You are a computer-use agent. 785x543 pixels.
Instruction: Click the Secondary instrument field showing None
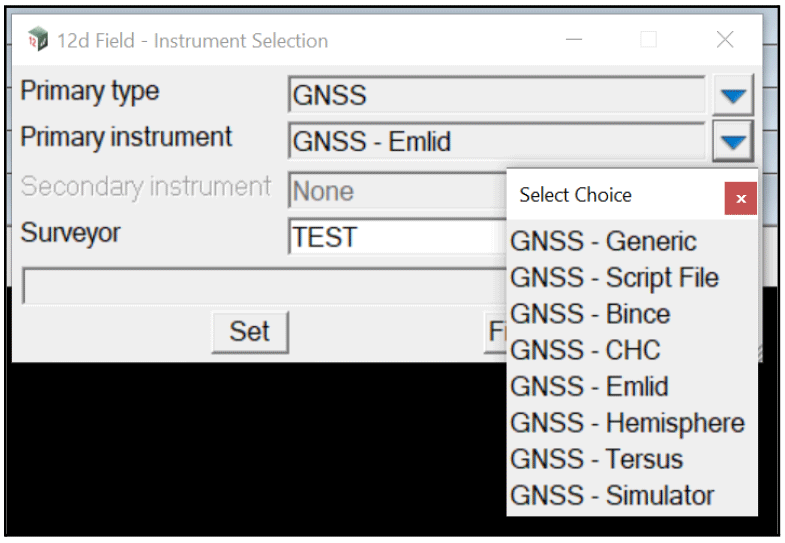click(398, 190)
